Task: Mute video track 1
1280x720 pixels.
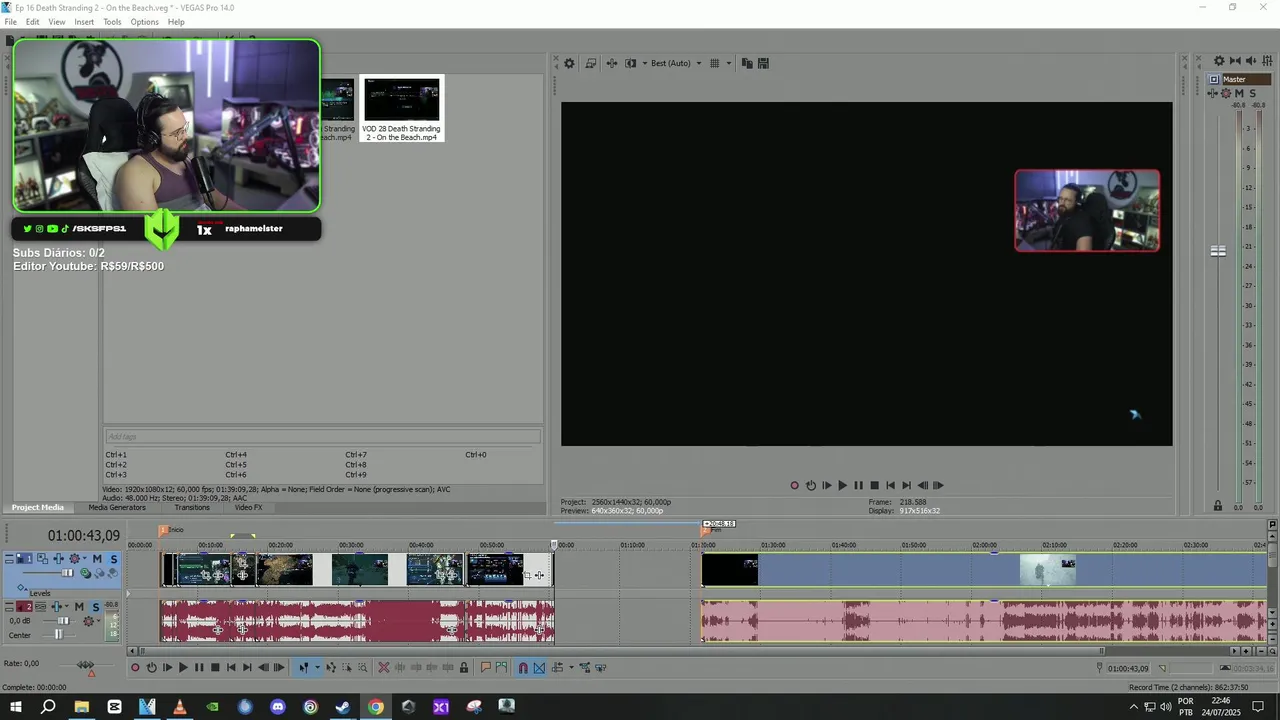Action: pos(97,559)
